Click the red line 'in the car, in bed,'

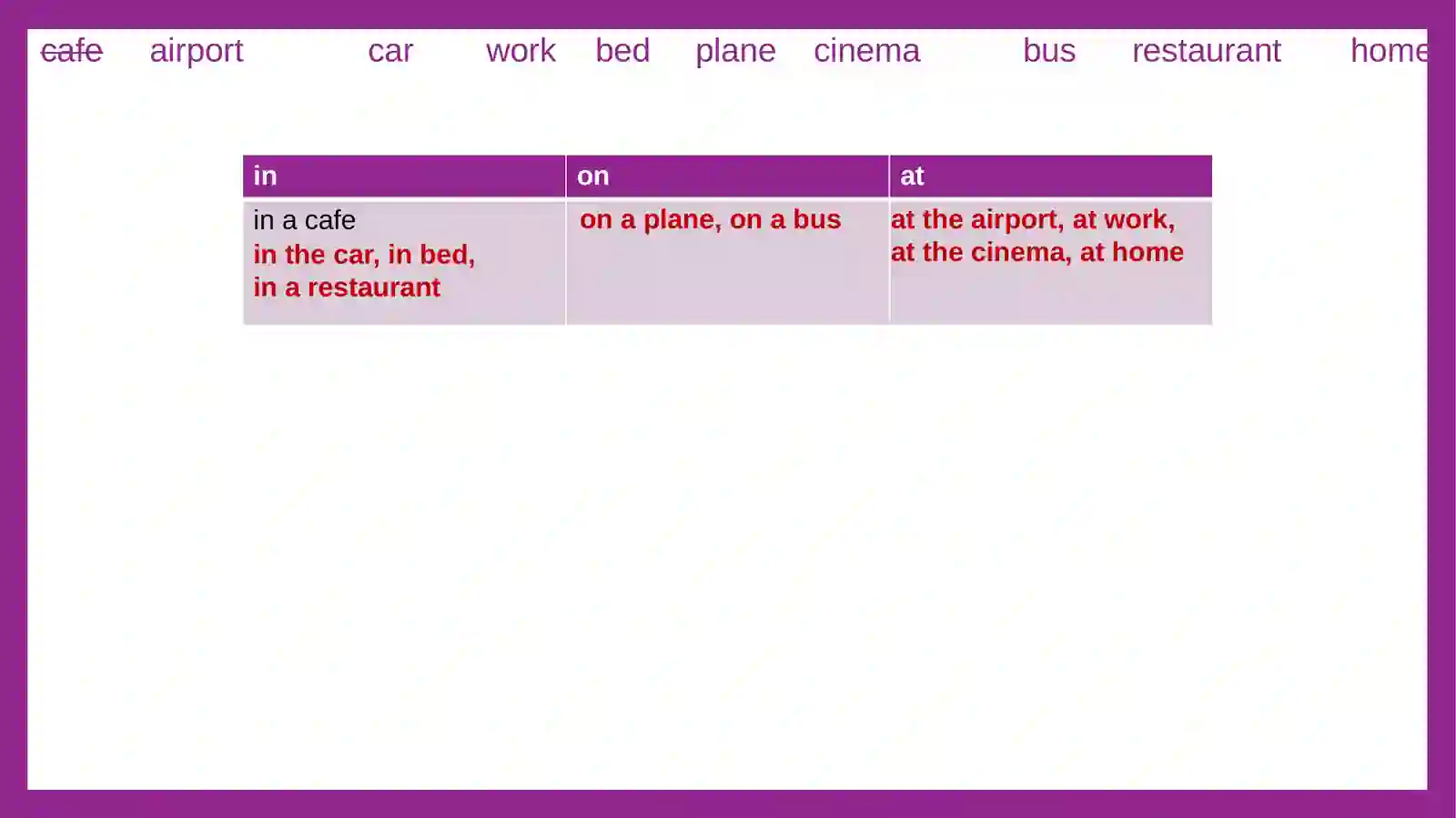(x=364, y=255)
